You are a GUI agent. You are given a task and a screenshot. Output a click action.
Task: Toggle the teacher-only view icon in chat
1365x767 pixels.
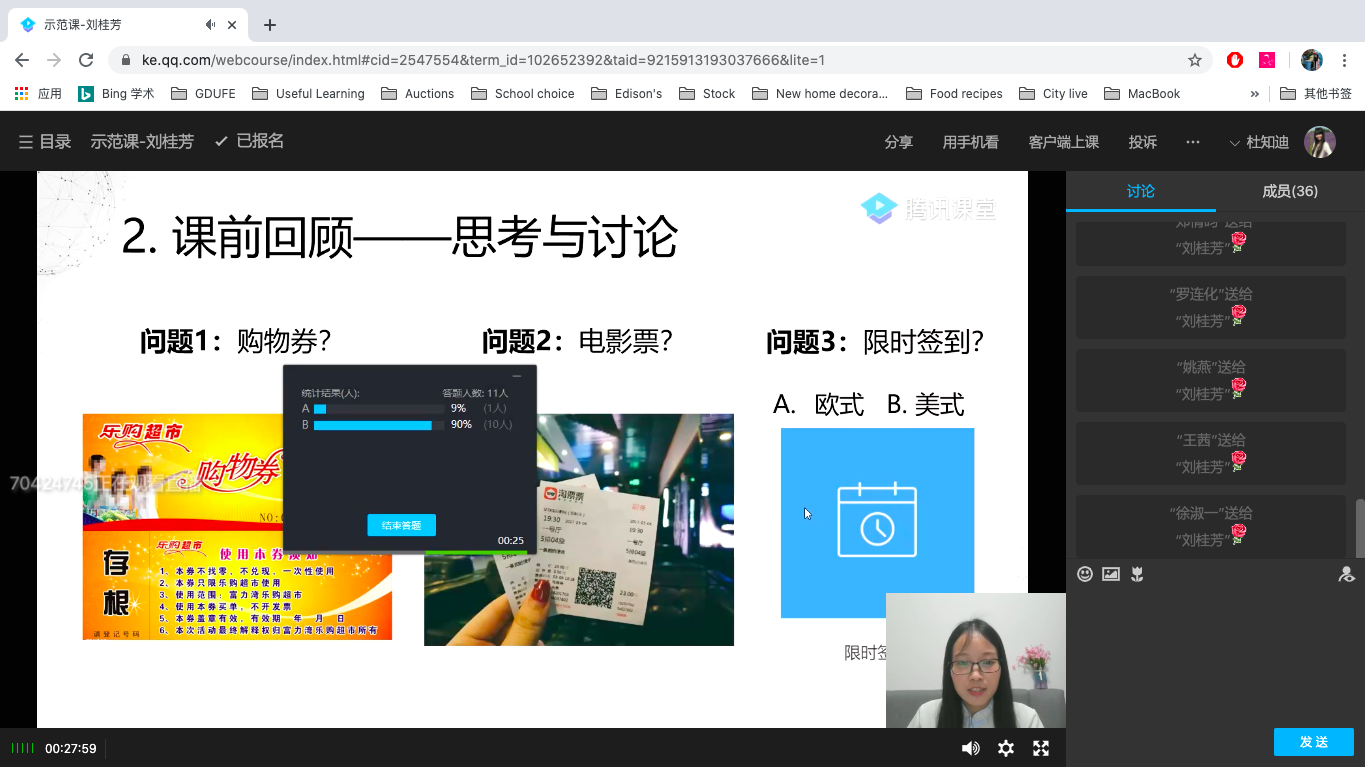tap(1346, 574)
